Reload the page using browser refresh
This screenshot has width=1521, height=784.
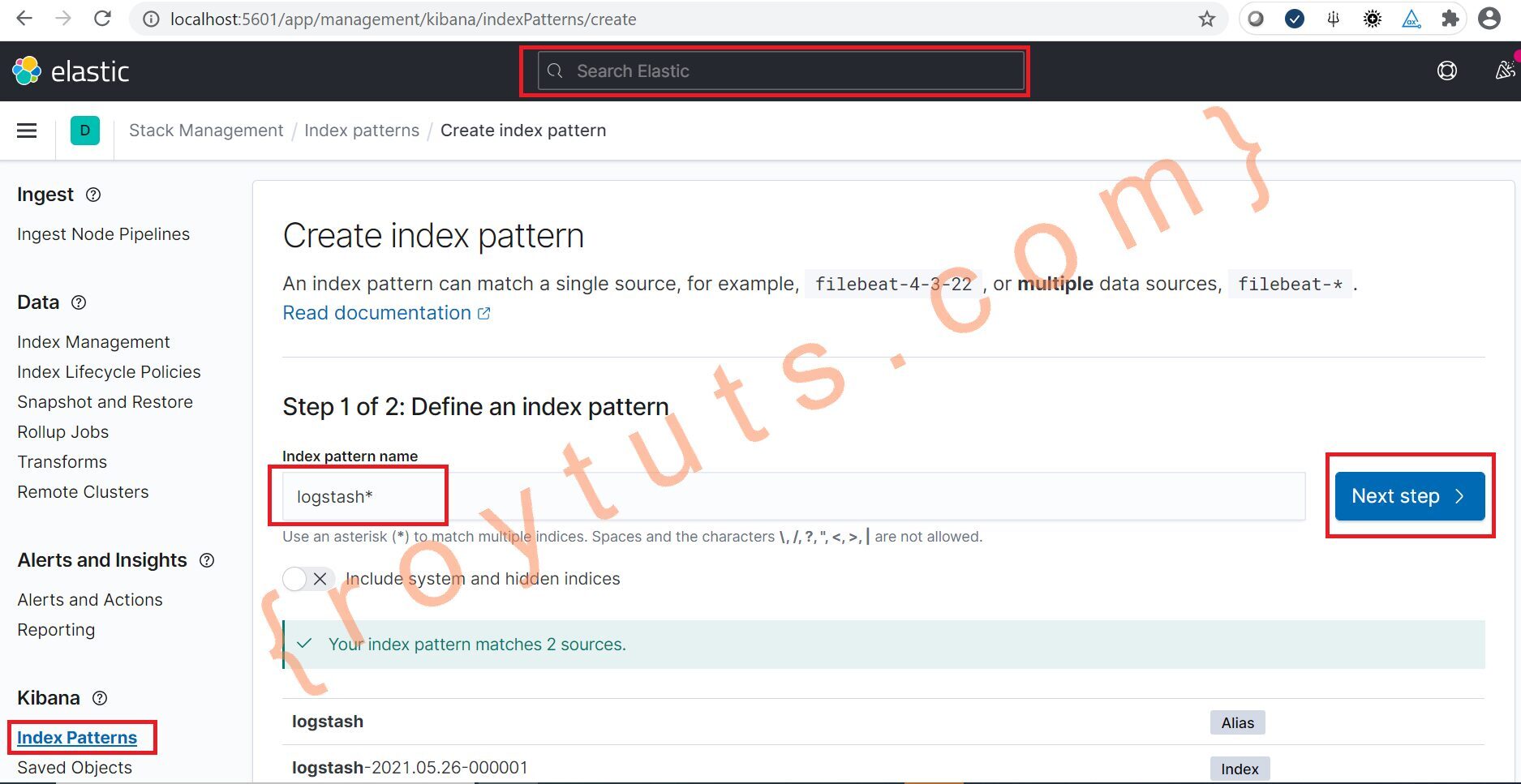(102, 19)
